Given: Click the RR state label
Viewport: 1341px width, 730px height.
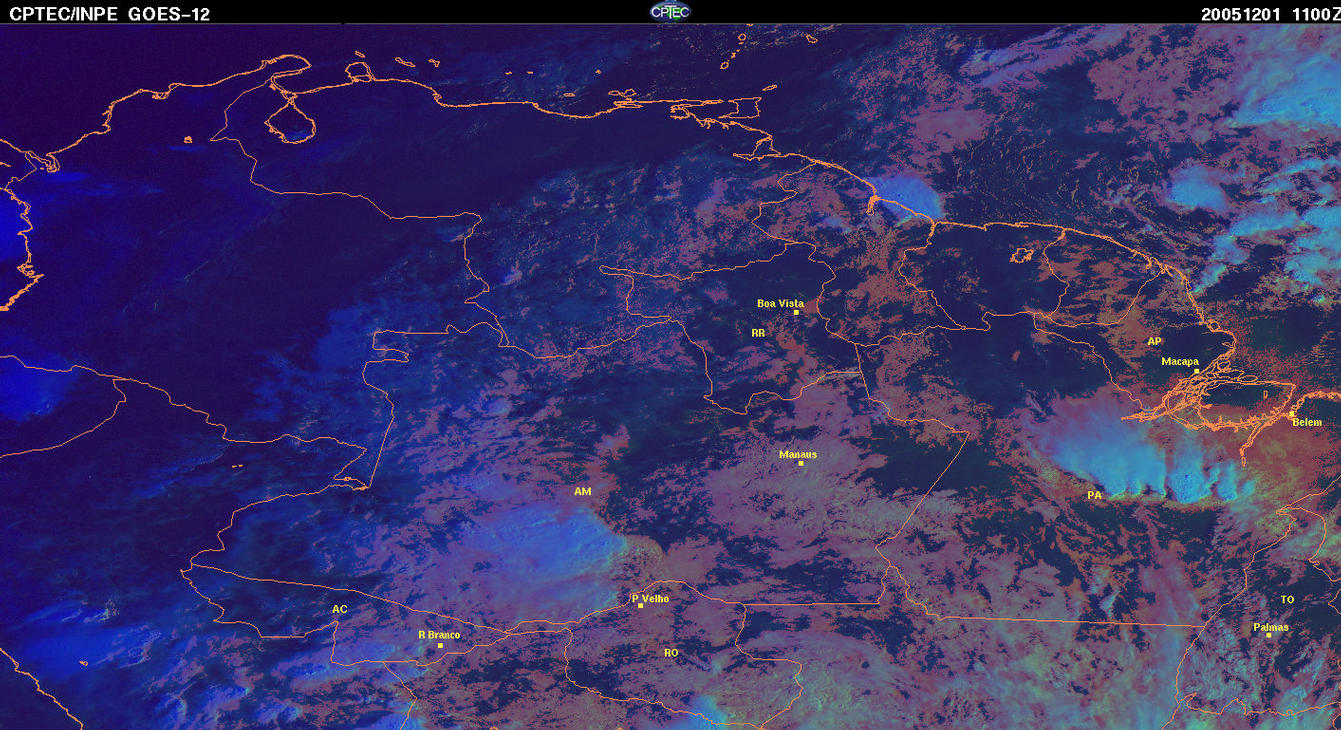Looking at the screenshot, I should click(x=758, y=332).
